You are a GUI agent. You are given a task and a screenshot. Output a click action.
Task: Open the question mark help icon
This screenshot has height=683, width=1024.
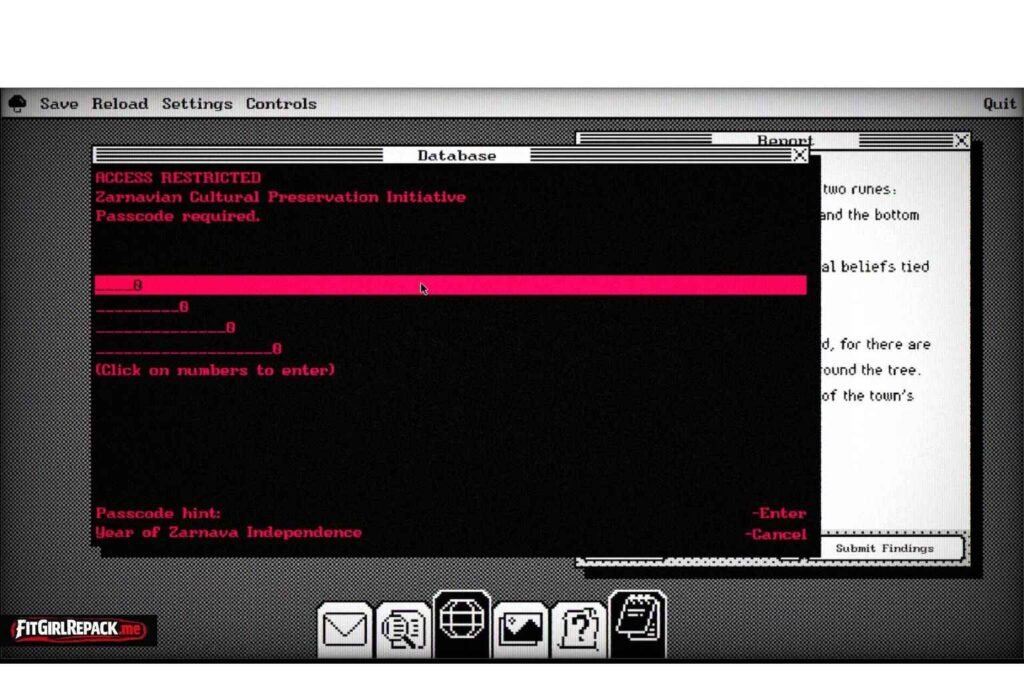point(579,629)
